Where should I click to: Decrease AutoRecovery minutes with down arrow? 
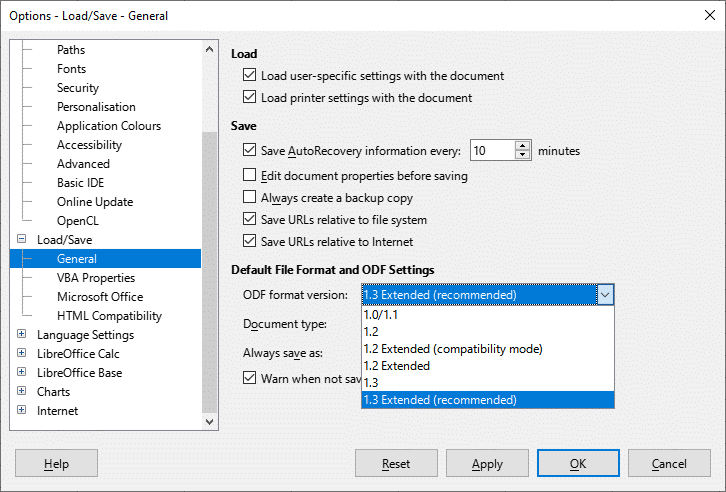[x=522, y=155]
